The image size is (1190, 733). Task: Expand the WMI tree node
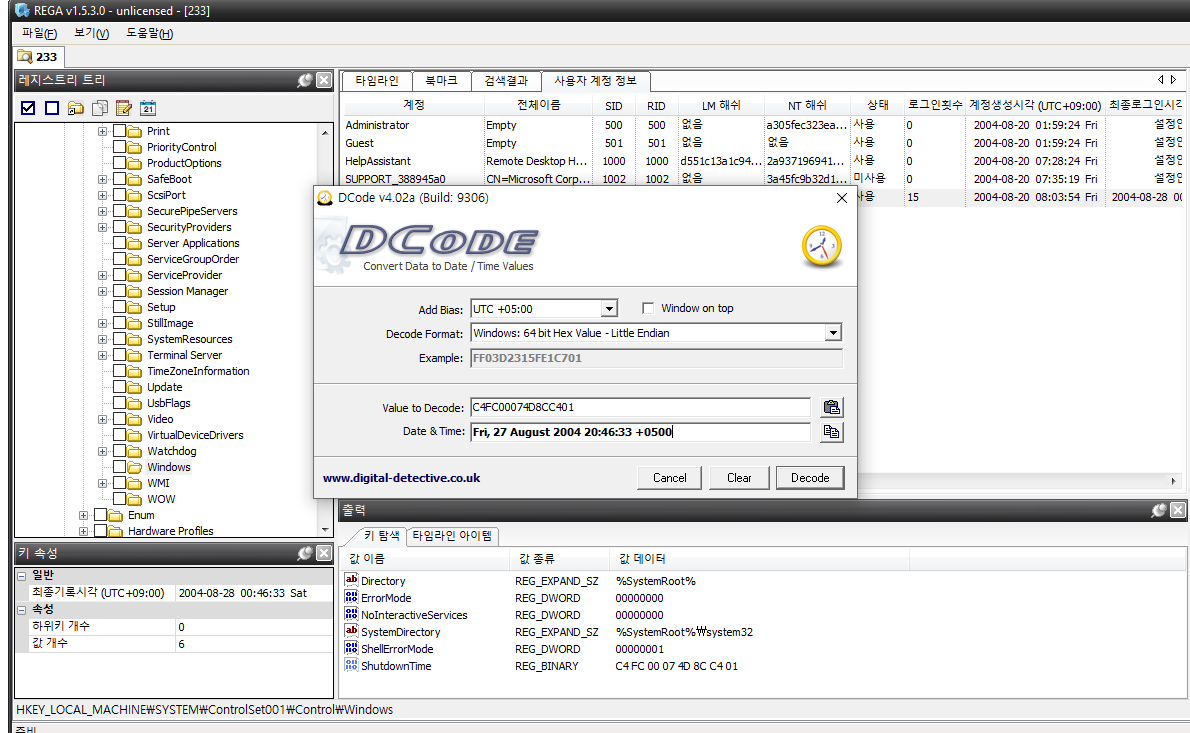click(x=102, y=483)
